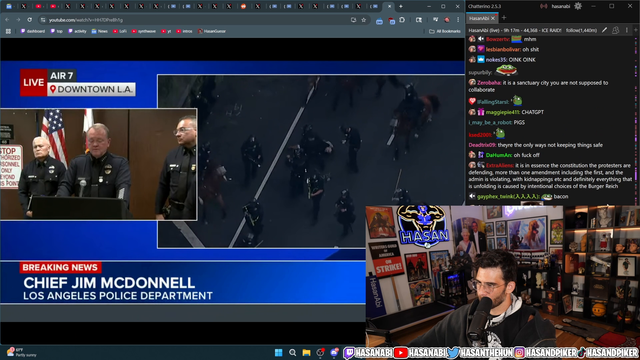Image resolution: width=640 pixels, height=360 pixels.
Task: Click username ExtraAliens in chat
Action: [500, 165]
